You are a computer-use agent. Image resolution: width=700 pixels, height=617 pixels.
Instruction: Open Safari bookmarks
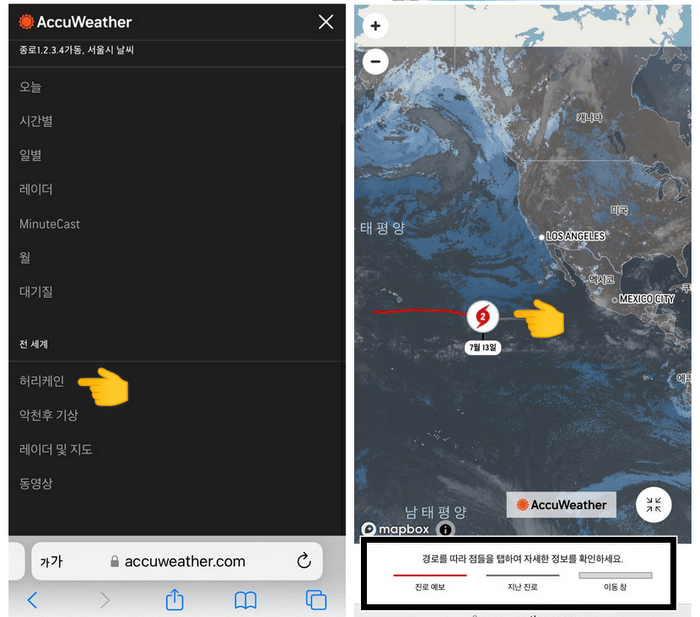pos(246,600)
